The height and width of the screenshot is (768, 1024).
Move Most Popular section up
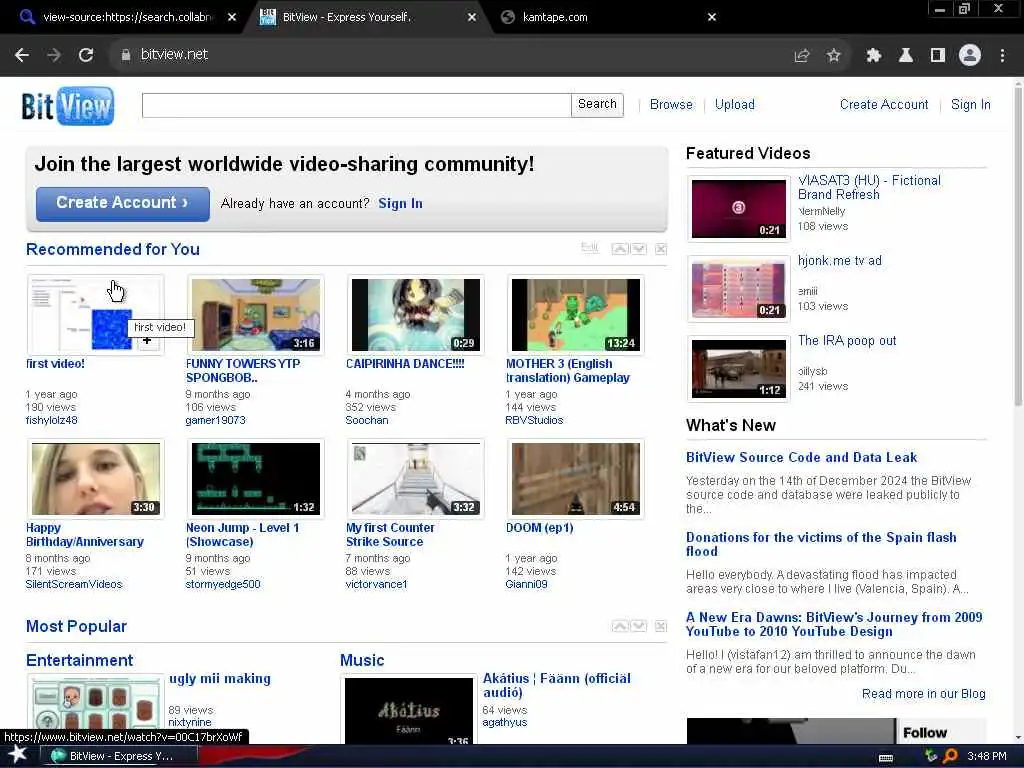tap(620, 626)
